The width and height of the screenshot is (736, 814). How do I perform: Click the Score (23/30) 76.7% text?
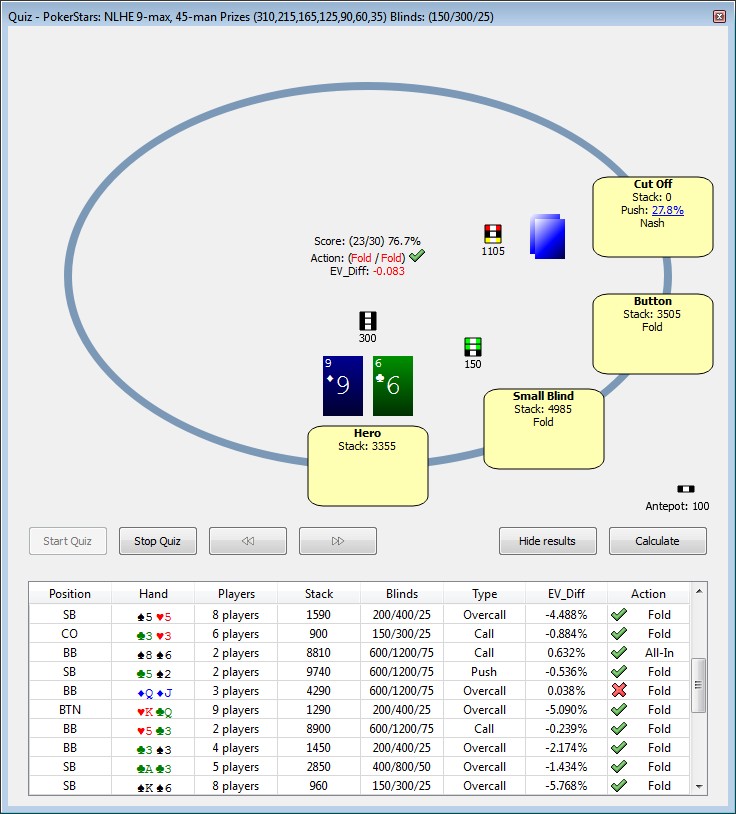[x=367, y=241]
